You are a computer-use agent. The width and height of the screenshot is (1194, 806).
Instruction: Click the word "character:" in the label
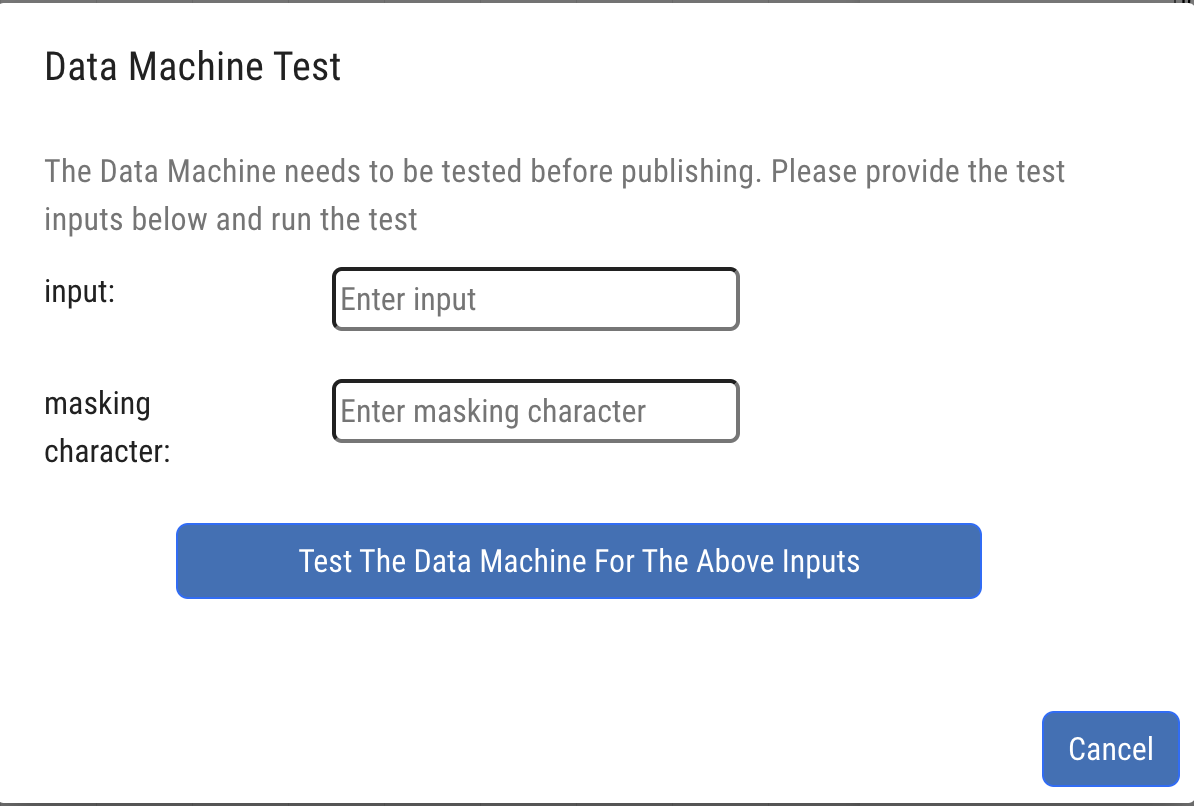[107, 452]
